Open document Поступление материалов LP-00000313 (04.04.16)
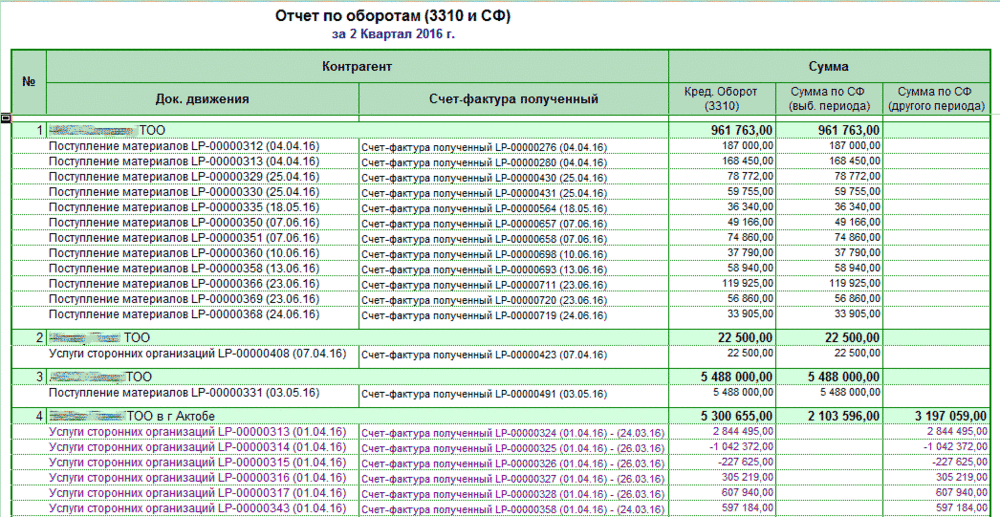The height and width of the screenshot is (517, 1000). [184, 161]
